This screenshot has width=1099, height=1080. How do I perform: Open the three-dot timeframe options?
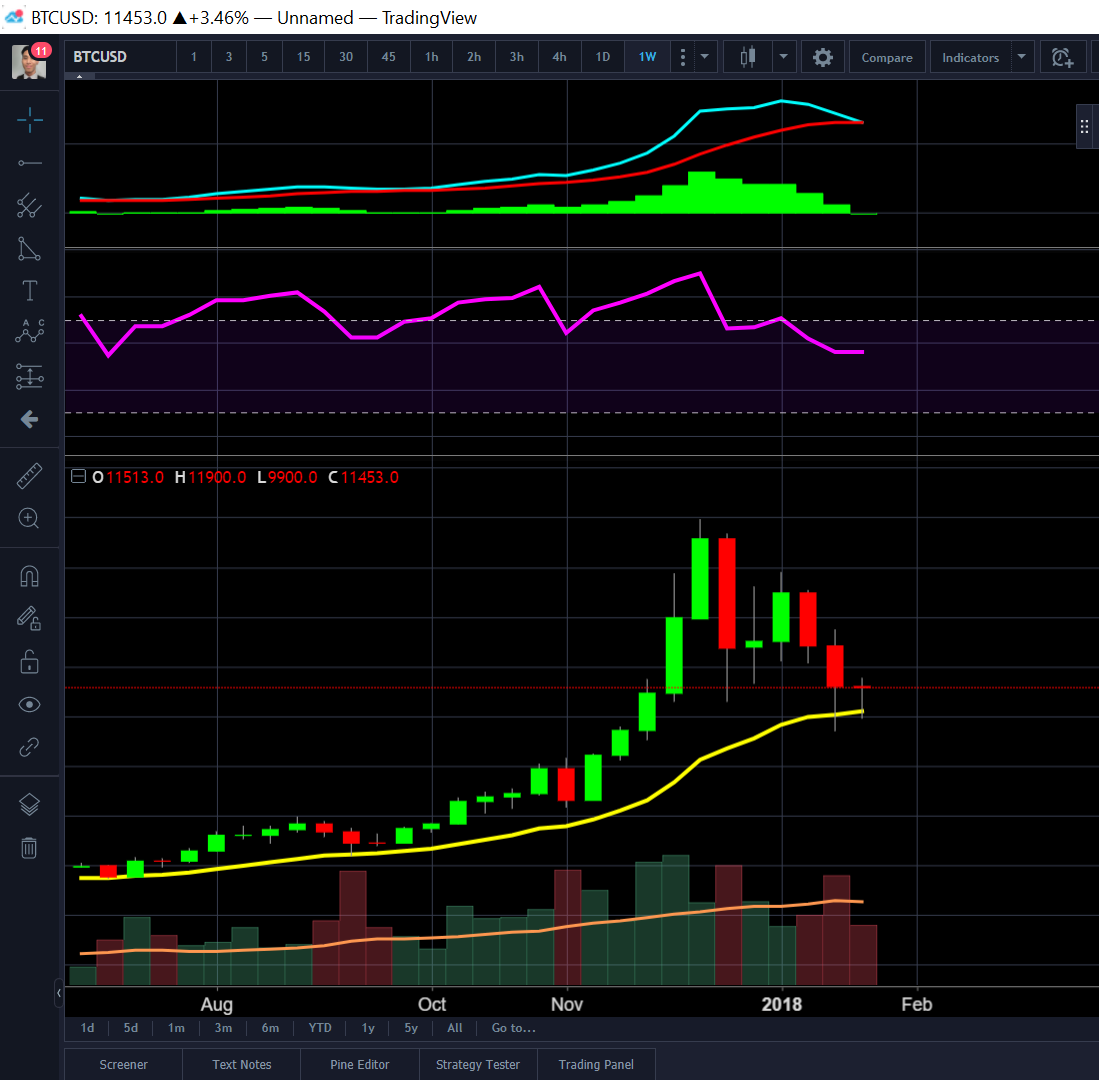683,57
